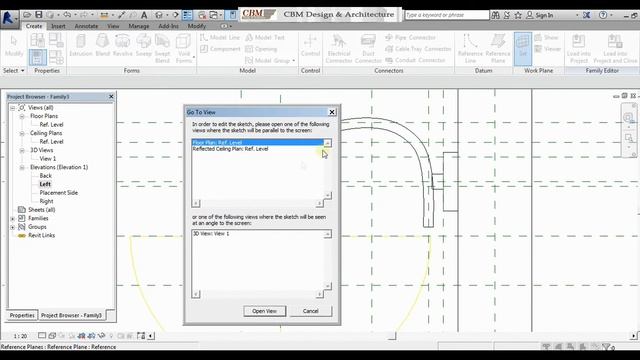The height and width of the screenshot is (360, 640).
Task: Select the Reference Line tool
Action: pos(470,48)
